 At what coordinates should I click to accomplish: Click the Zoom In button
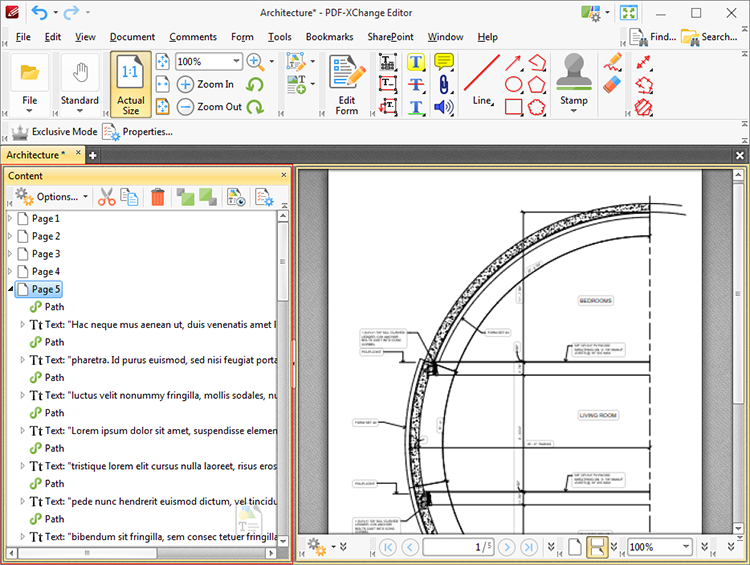tap(206, 84)
